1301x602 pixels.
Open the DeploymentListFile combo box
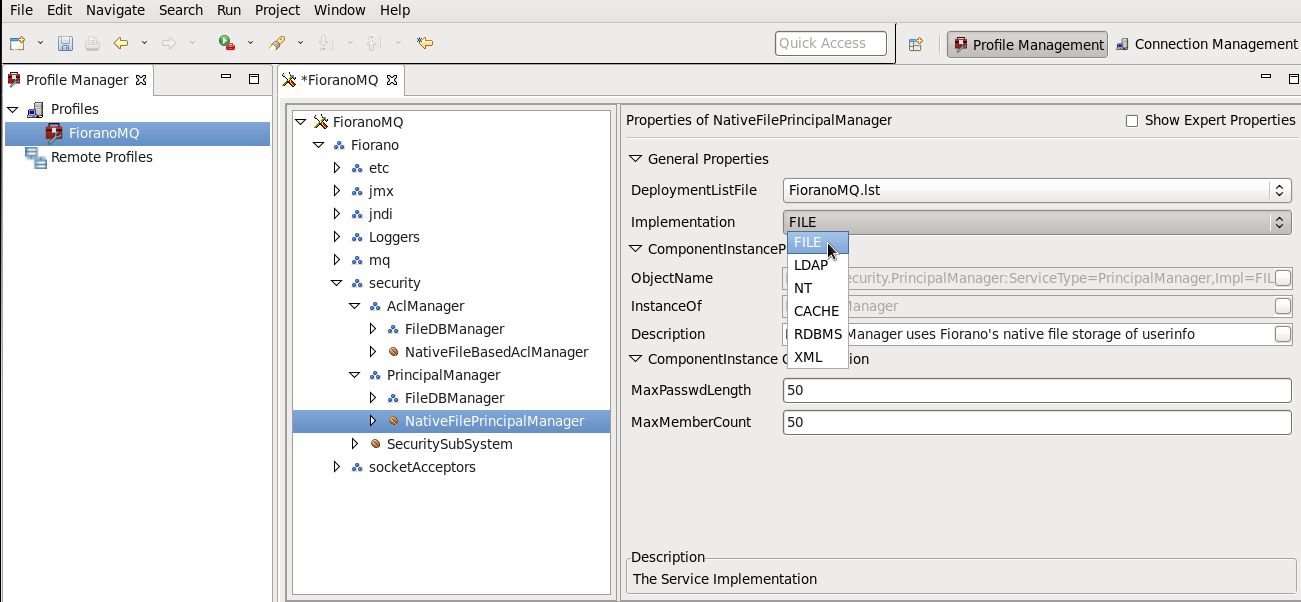click(1037, 190)
